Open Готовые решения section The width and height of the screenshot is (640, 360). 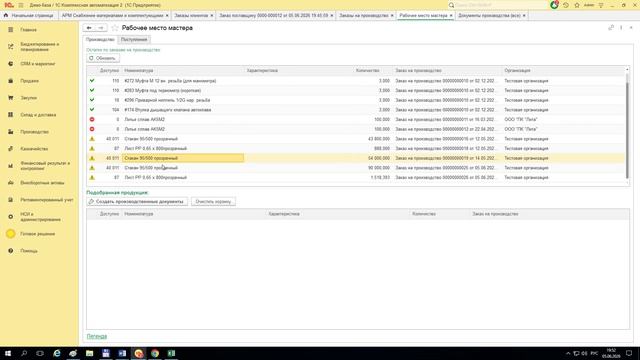pos(37,234)
